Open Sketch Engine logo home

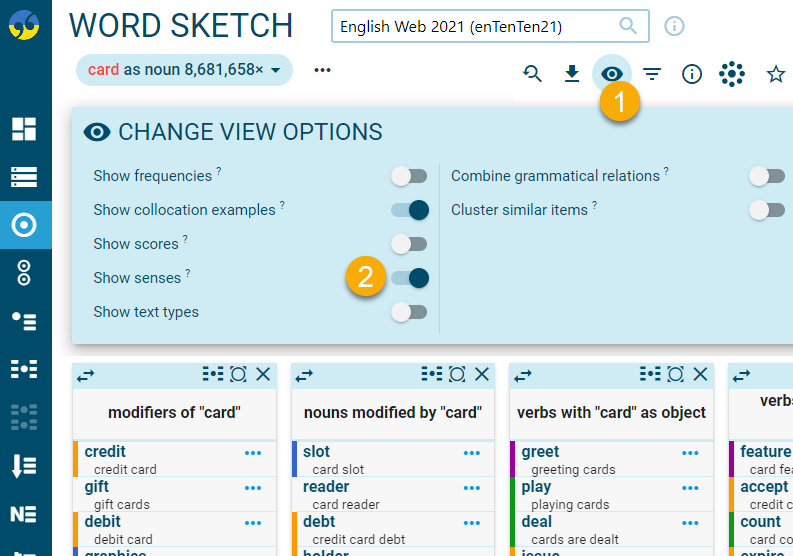pyautogui.click(x=24, y=24)
